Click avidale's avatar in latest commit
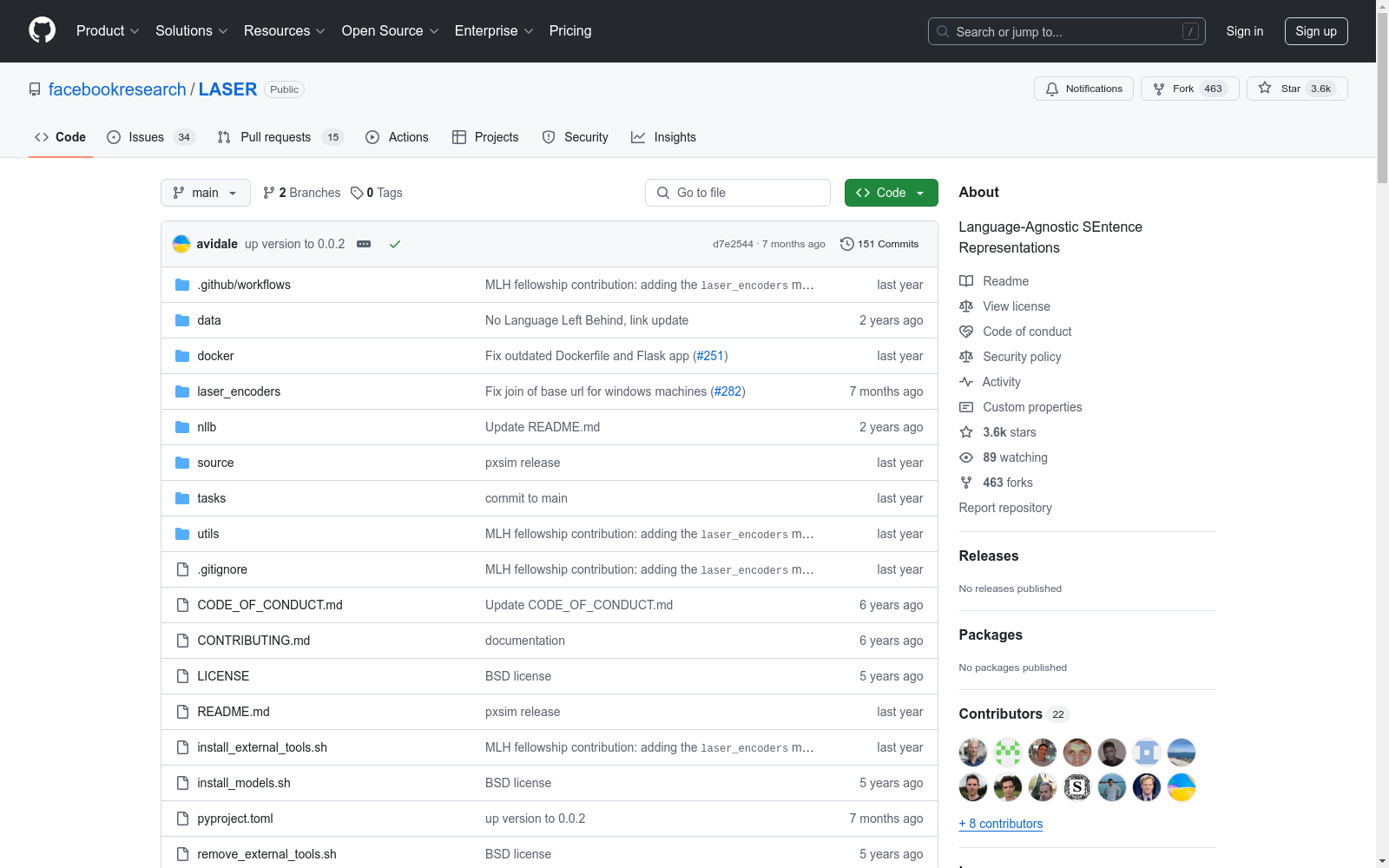 (181, 244)
